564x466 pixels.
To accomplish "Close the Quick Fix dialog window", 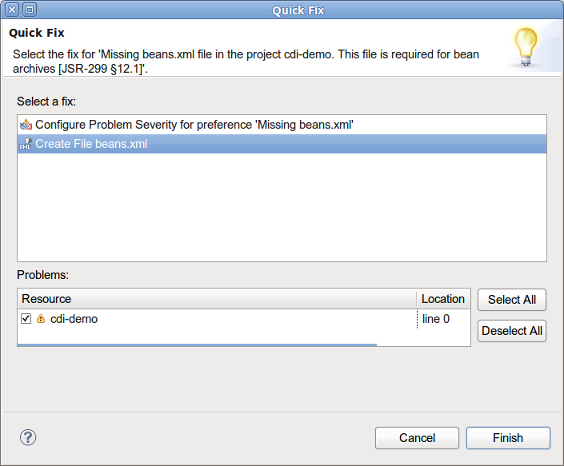I will [x=12, y=10].
